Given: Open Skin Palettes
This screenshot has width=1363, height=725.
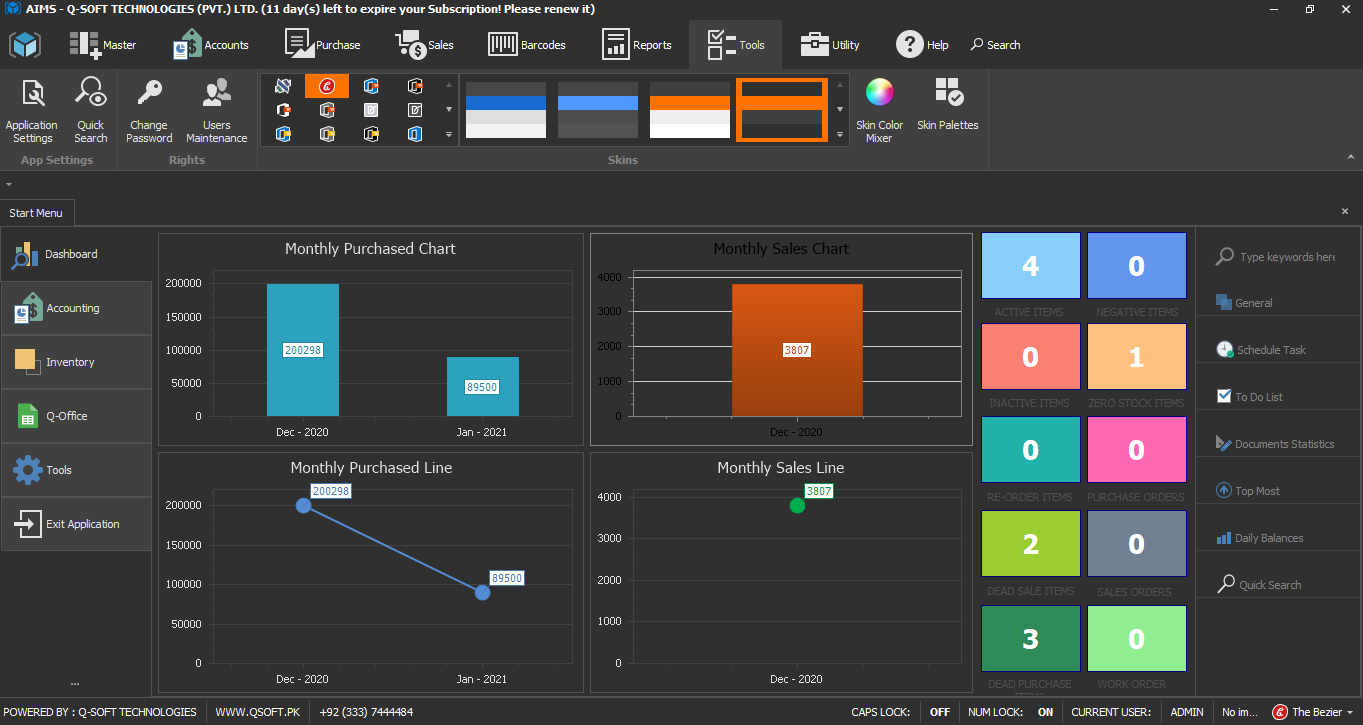Looking at the screenshot, I should tap(947, 105).
